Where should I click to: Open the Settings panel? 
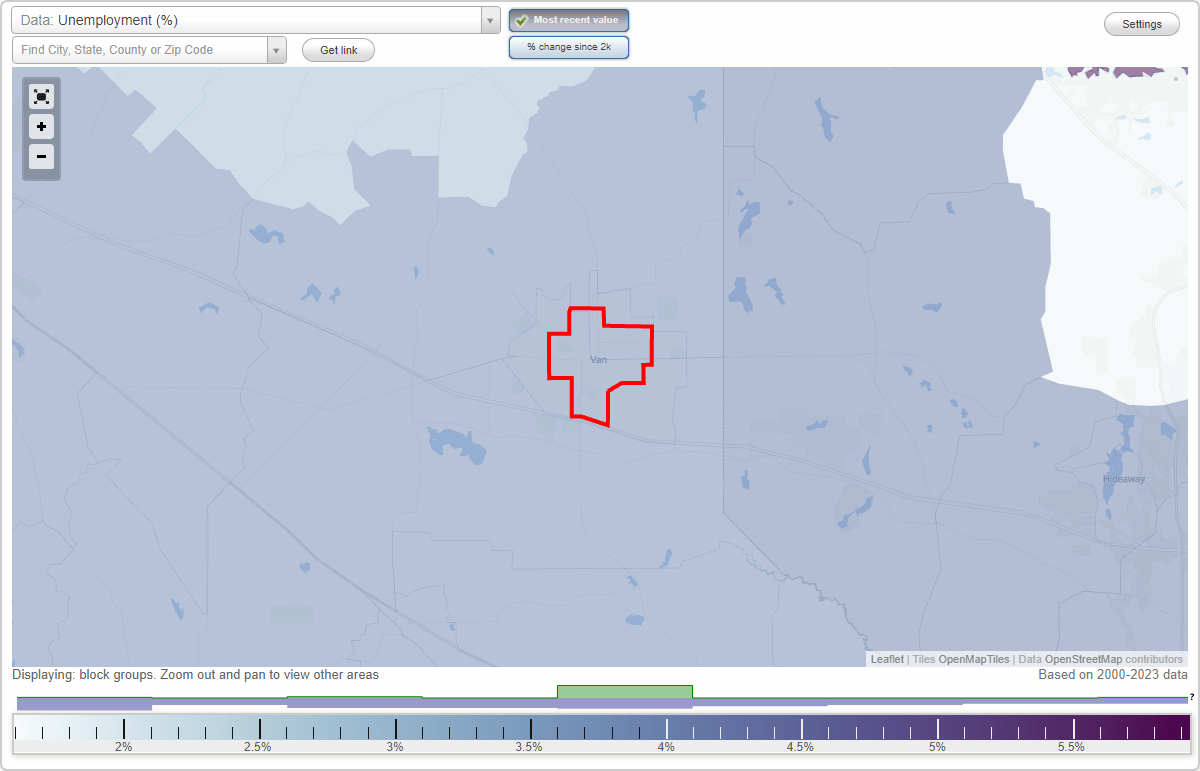tap(1141, 23)
